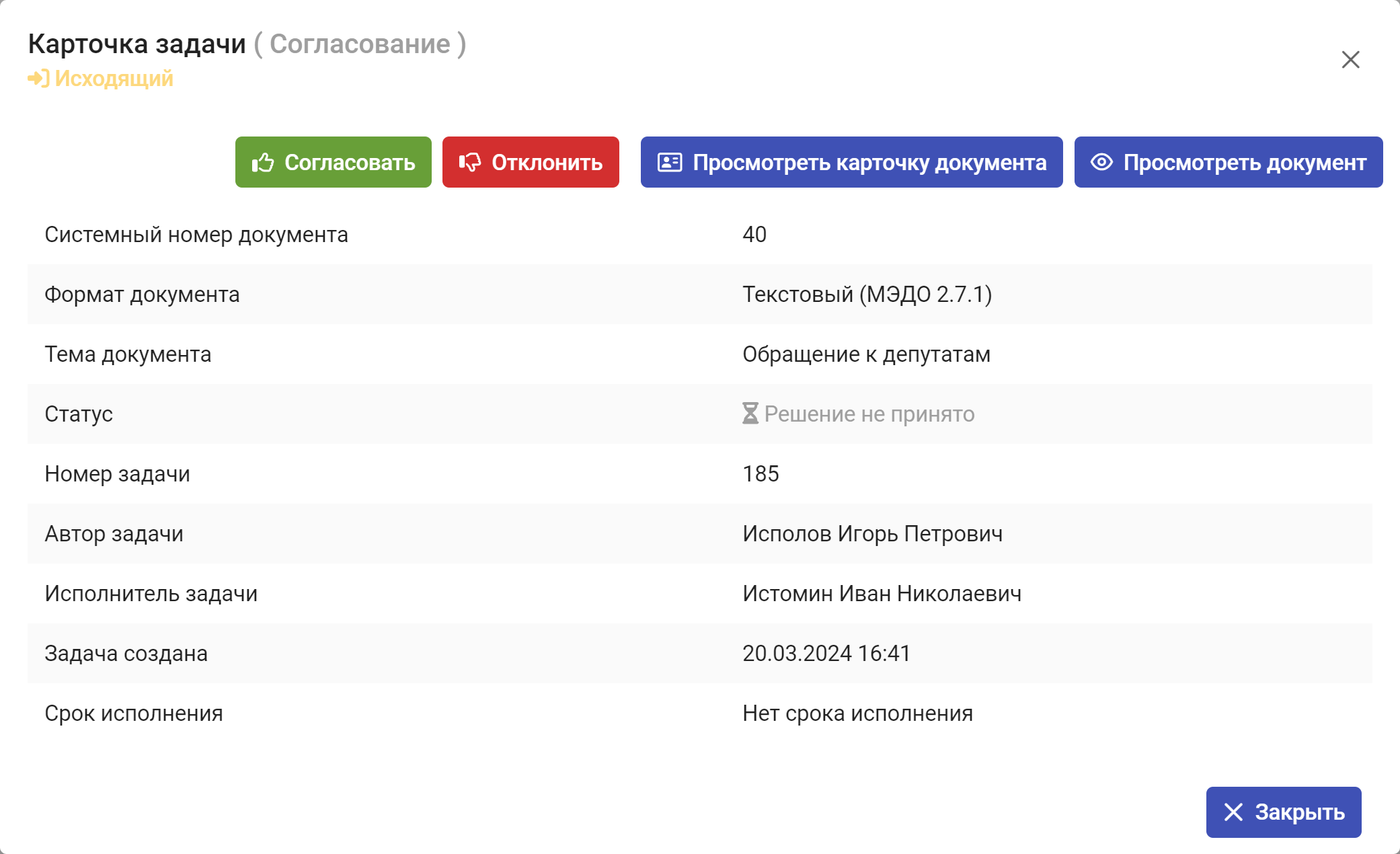Click the thumbs-down icon on Отклонить

click(x=470, y=162)
